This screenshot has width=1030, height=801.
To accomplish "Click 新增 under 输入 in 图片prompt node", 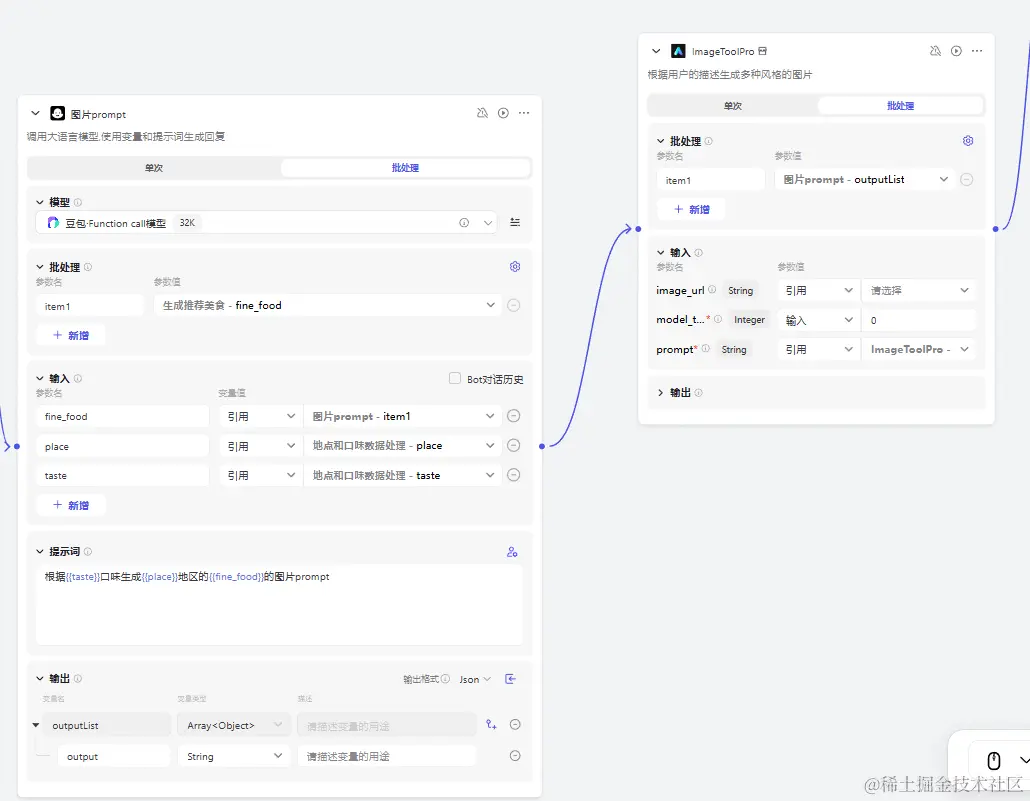I will [x=70, y=505].
